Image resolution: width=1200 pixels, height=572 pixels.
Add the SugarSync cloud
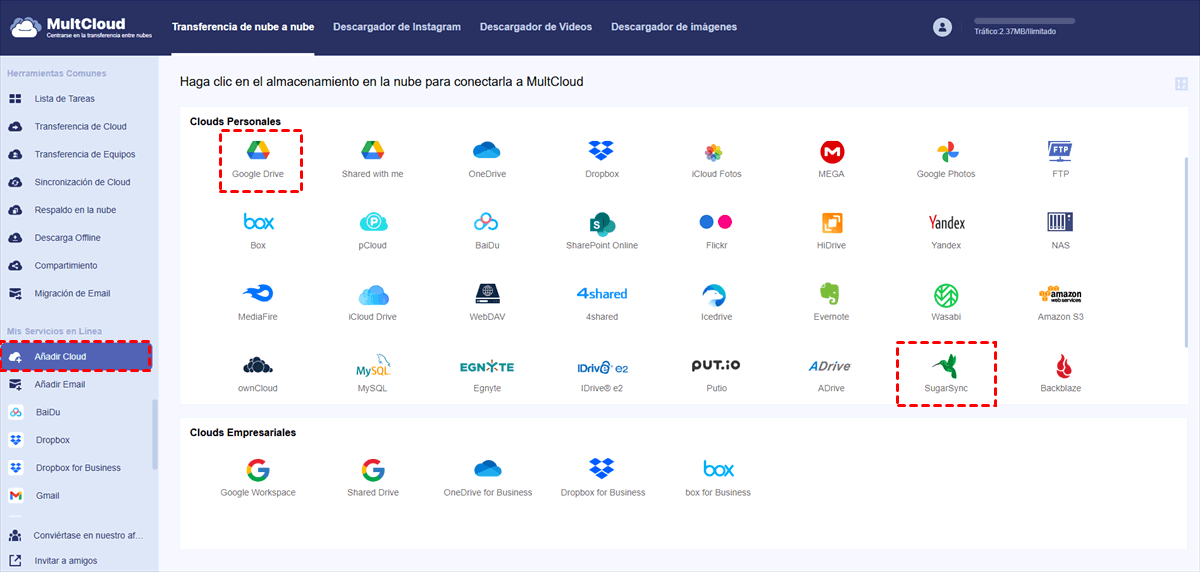(x=946, y=374)
